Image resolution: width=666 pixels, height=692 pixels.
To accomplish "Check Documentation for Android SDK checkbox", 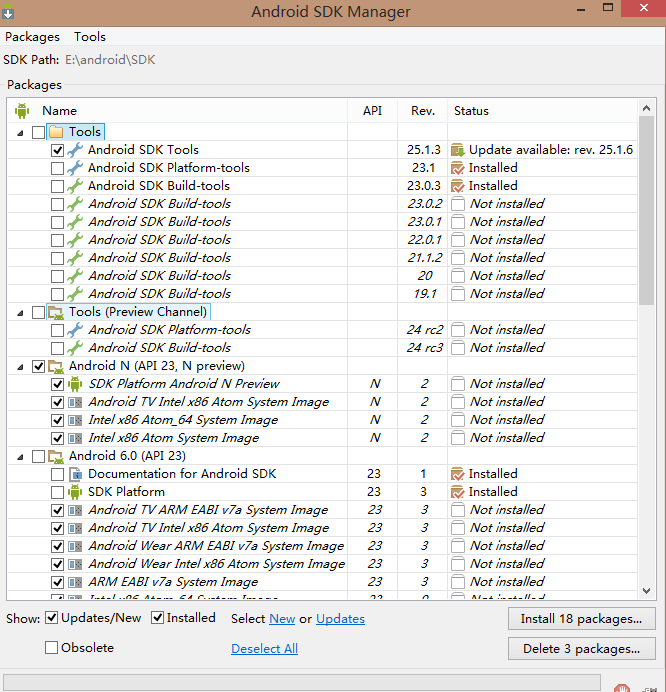I will tap(57, 474).
